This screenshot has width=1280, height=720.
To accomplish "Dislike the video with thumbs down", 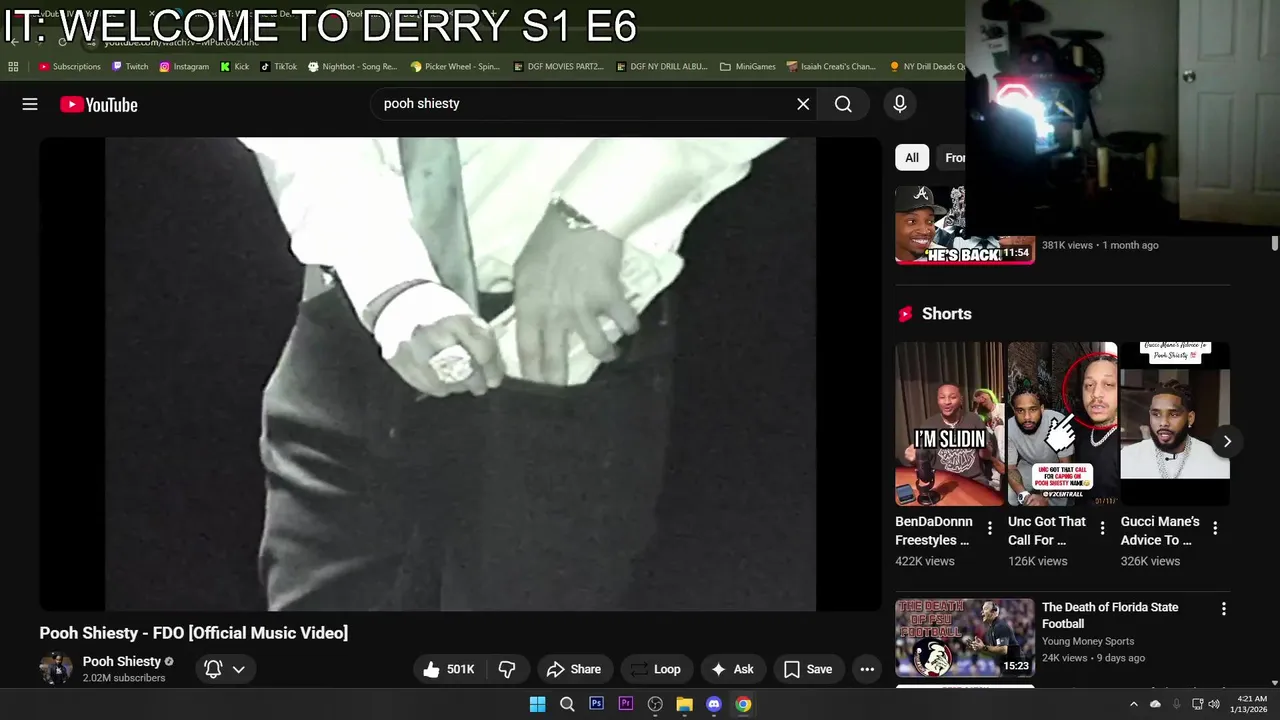I will click(507, 669).
